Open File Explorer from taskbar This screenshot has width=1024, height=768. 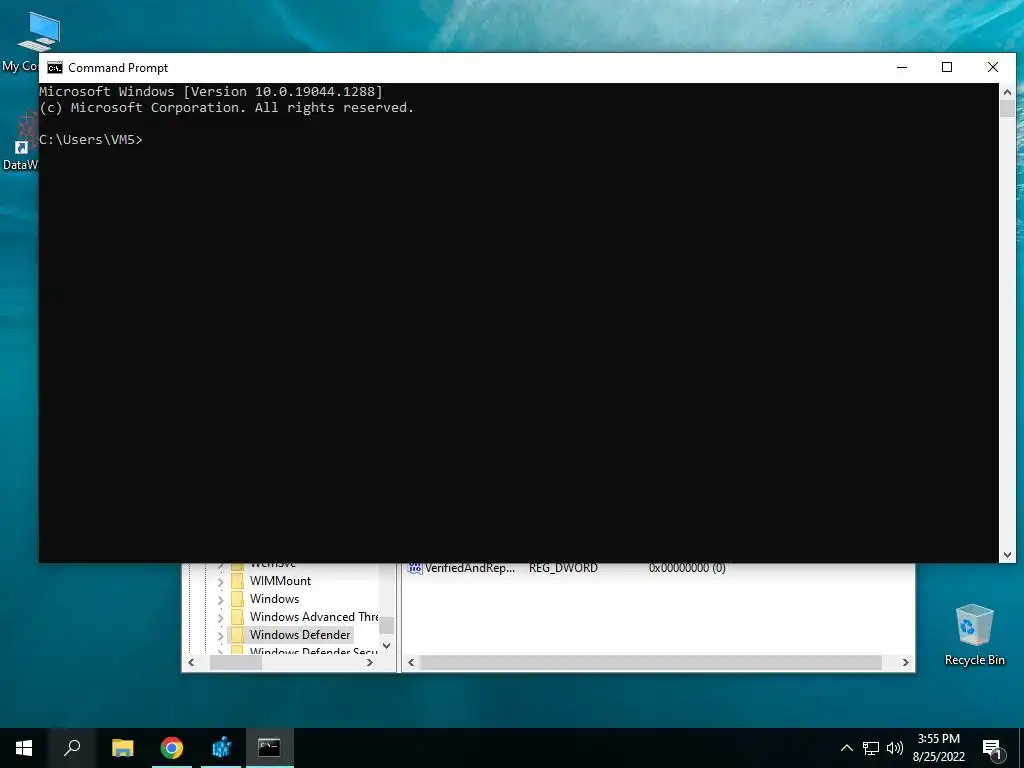pyautogui.click(x=123, y=748)
